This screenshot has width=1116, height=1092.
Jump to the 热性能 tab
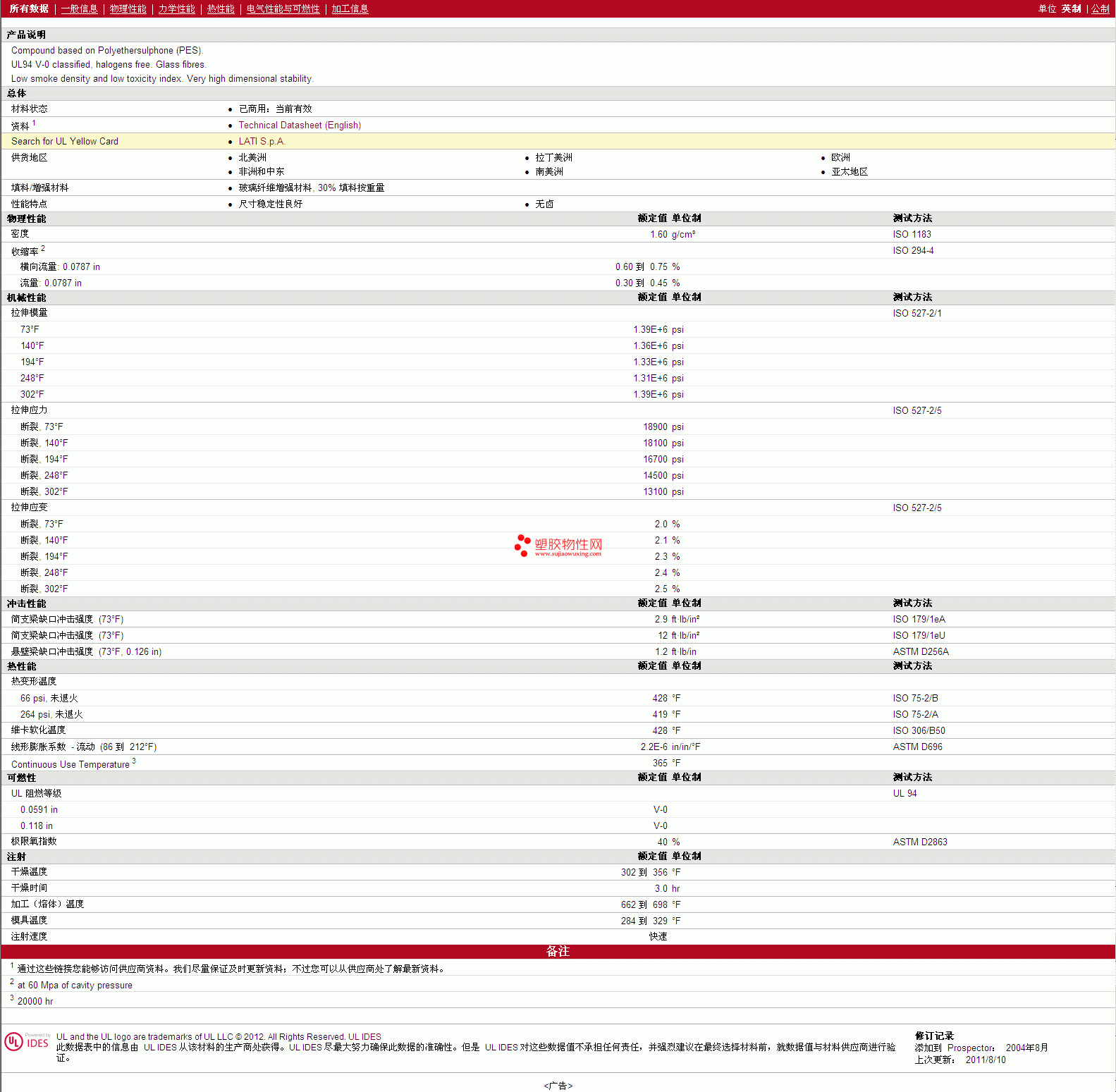[221, 8]
